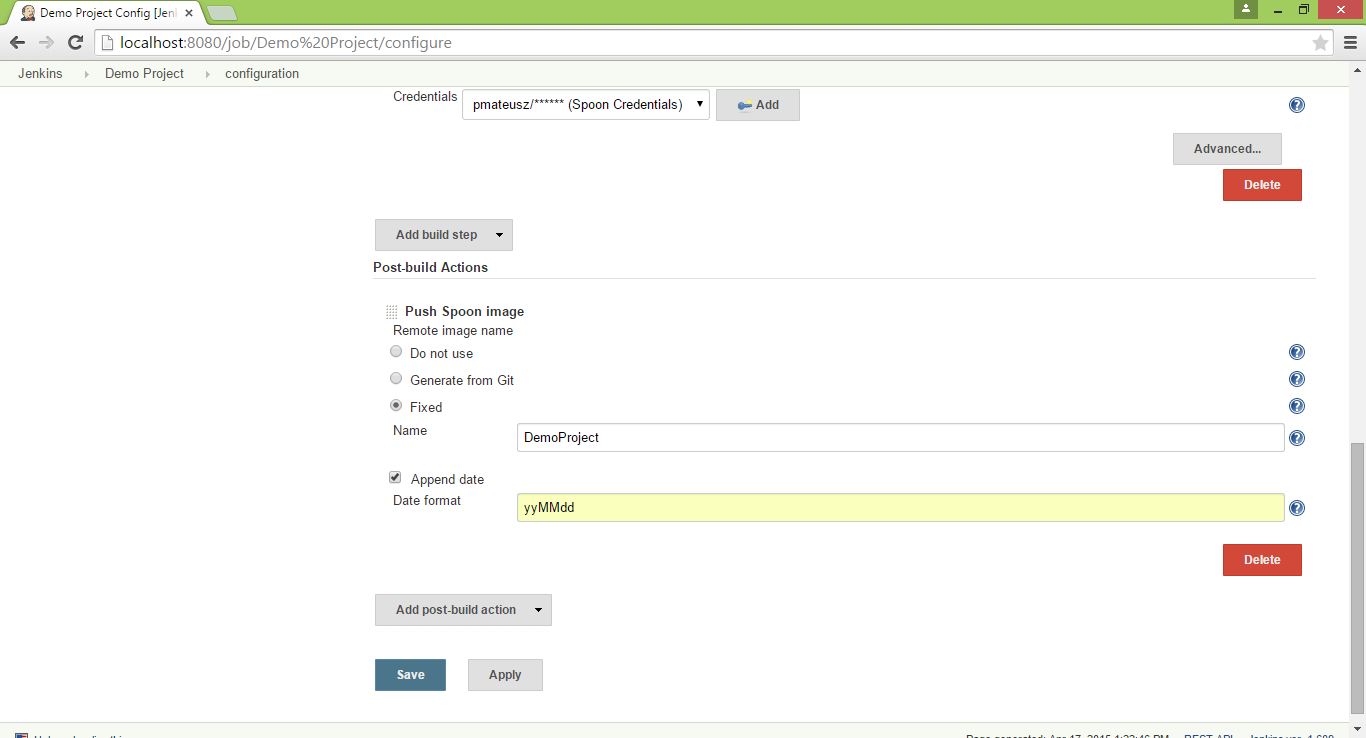The height and width of the screenshot is (738, 1366).
Task: Select the Do not use radio button
Action: (x=396, y=352)
